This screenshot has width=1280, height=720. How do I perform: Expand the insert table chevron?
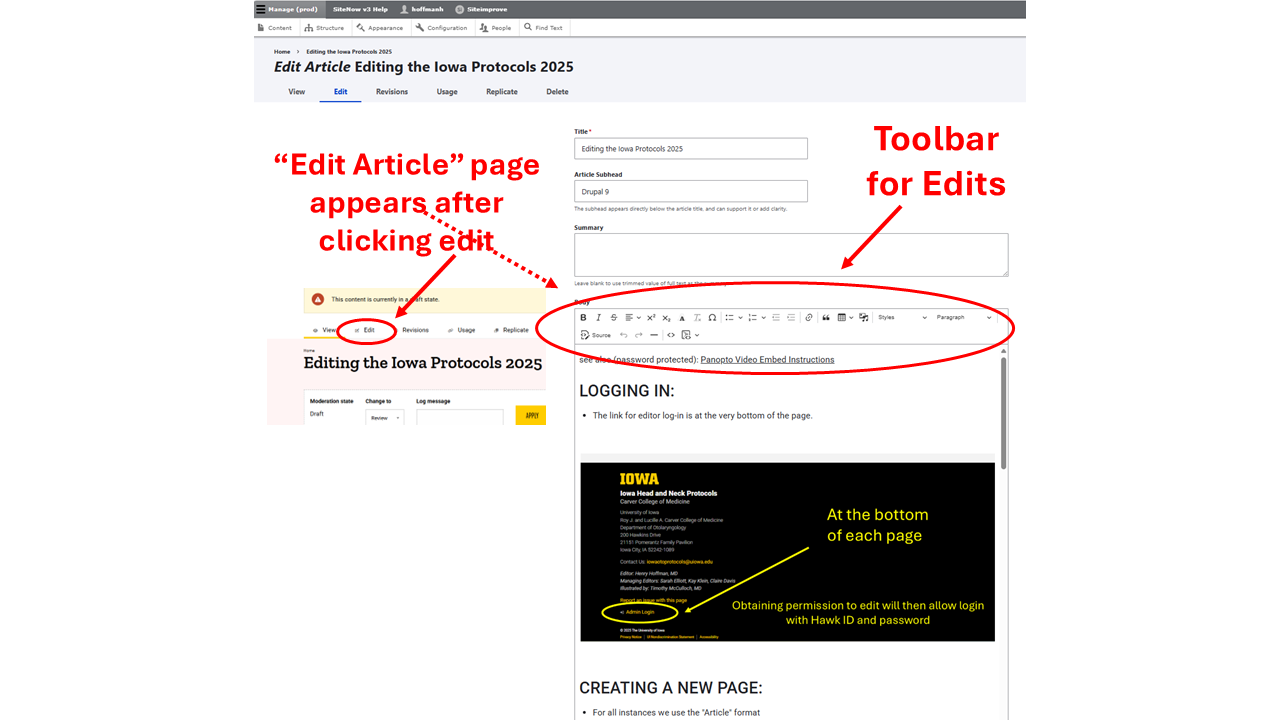point(852,318)
